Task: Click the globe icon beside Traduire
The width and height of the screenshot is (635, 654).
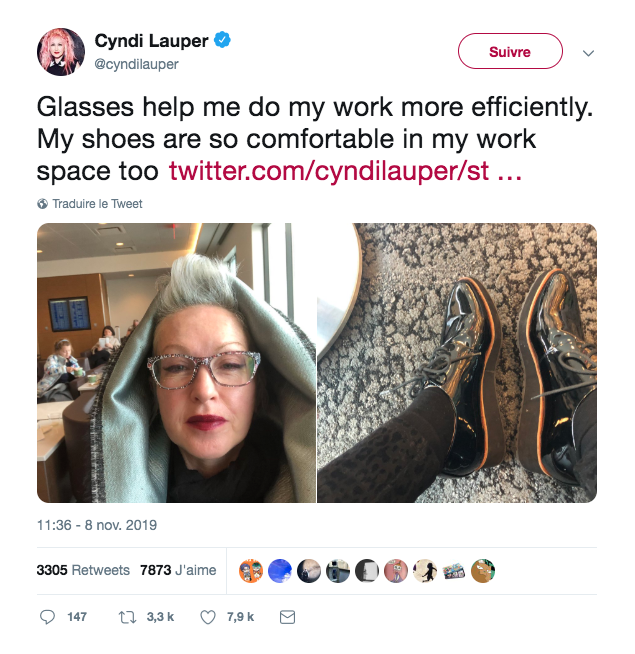Action: pos(43,204)
